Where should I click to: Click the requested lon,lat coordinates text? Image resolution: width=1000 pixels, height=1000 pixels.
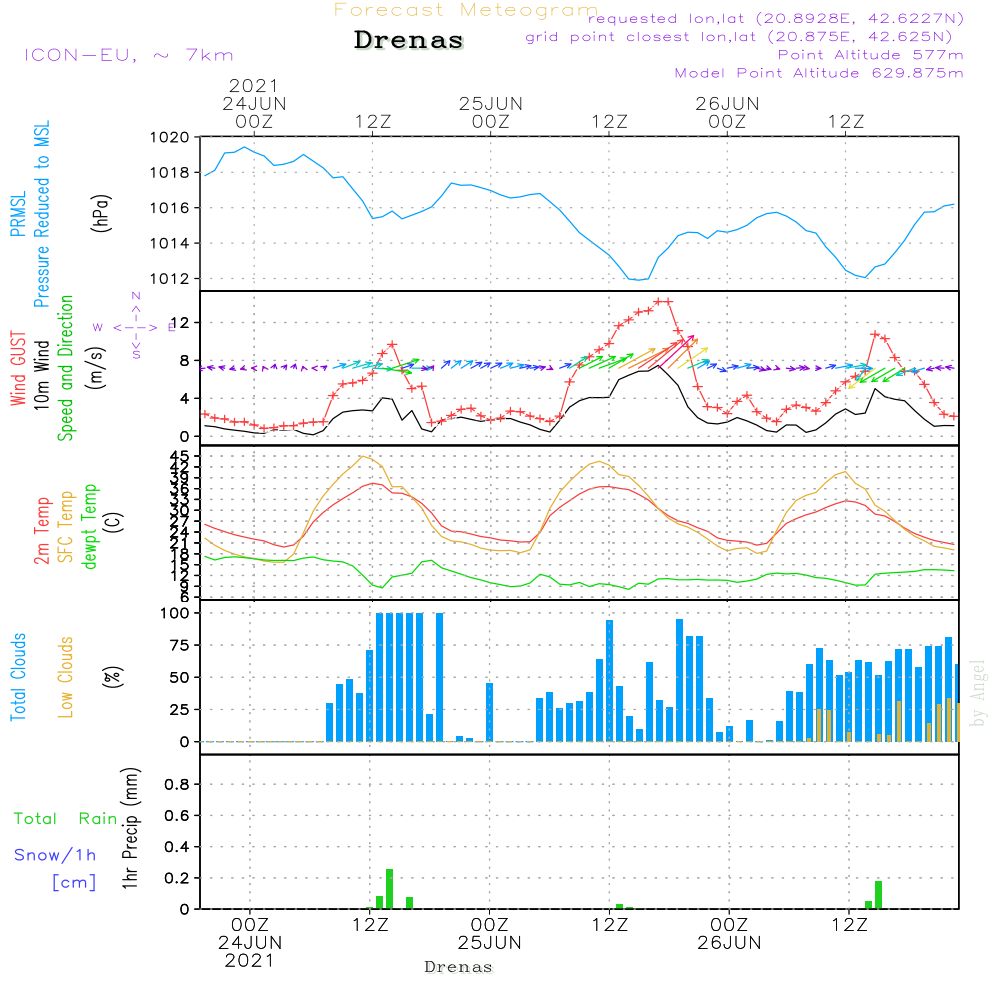(x=776, y=19)
